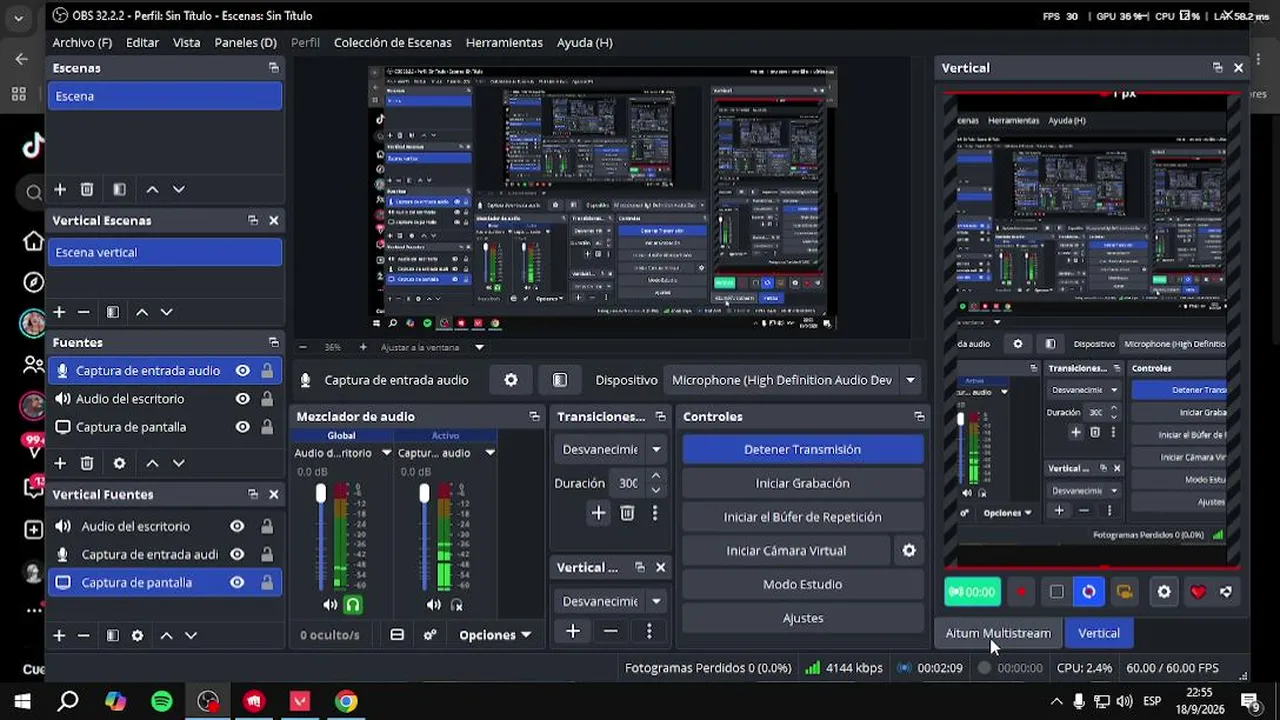Screen dimensions: 1280x720
Task: Switch to the Aitum Multistream tab
Action: click(x=998, y=633)
